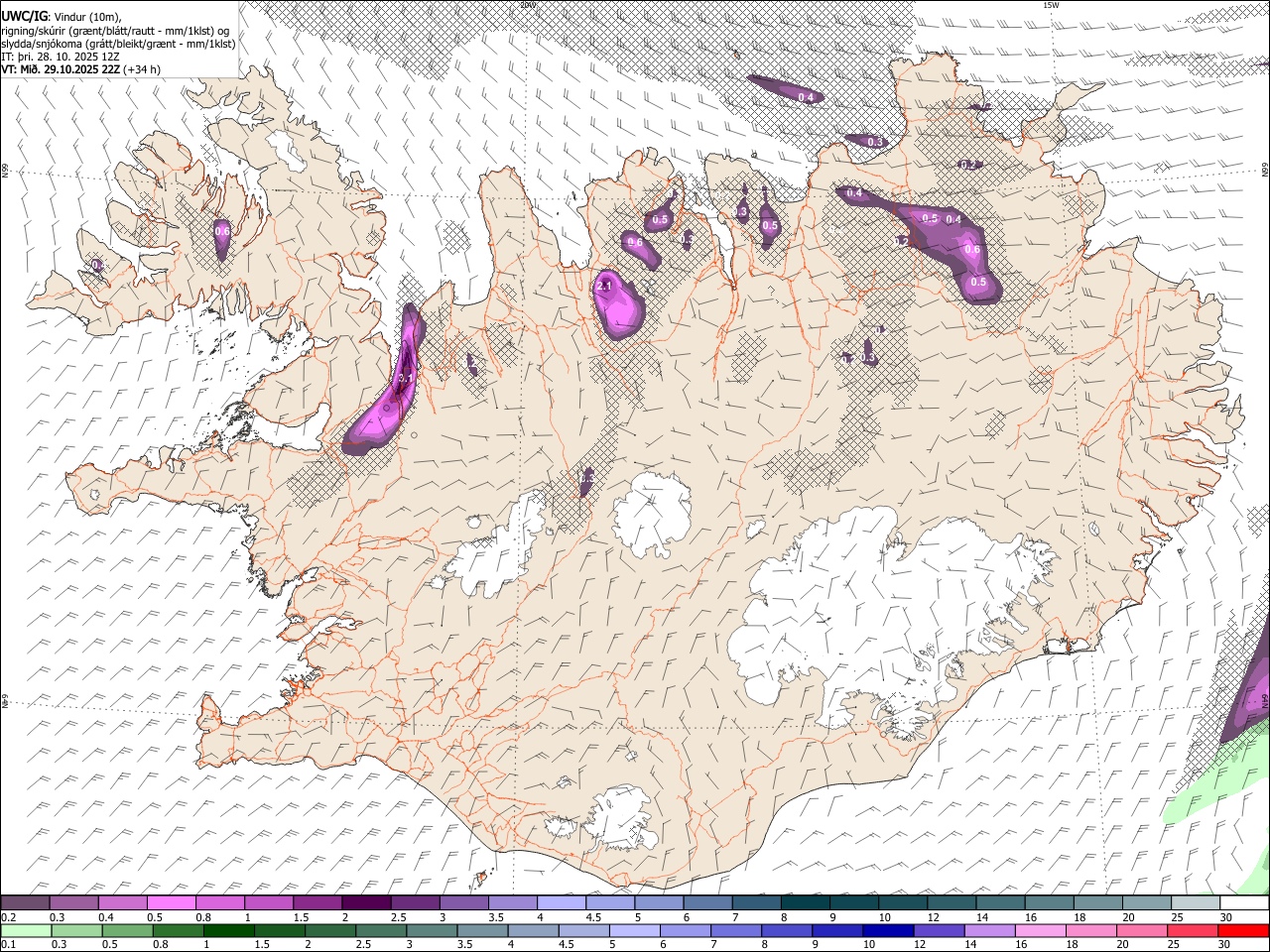Screen dimensions: 1270x952
Task: Click the '15W' longitude label
Action: point(1051,5)
